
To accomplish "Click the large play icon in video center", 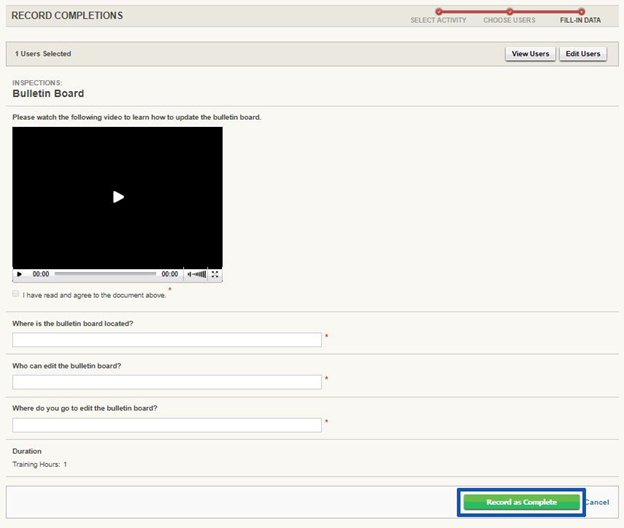I will coord(118,197).
